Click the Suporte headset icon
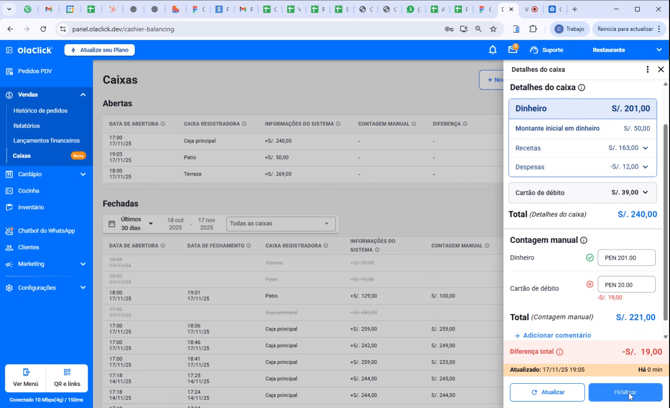 (x=534, y=50)
